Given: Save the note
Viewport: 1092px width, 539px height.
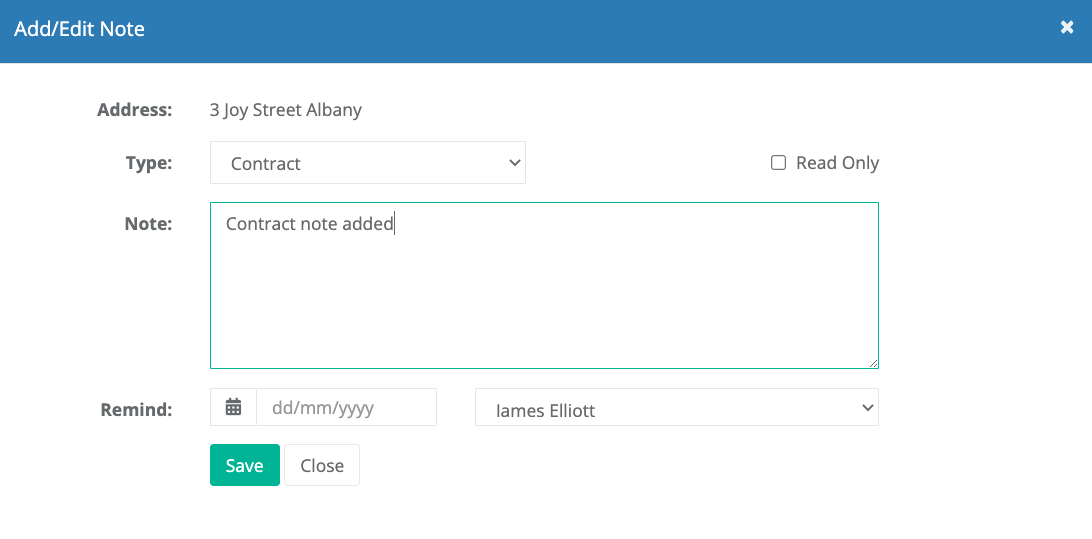Looking at the screenshot, I should [244, 465].
